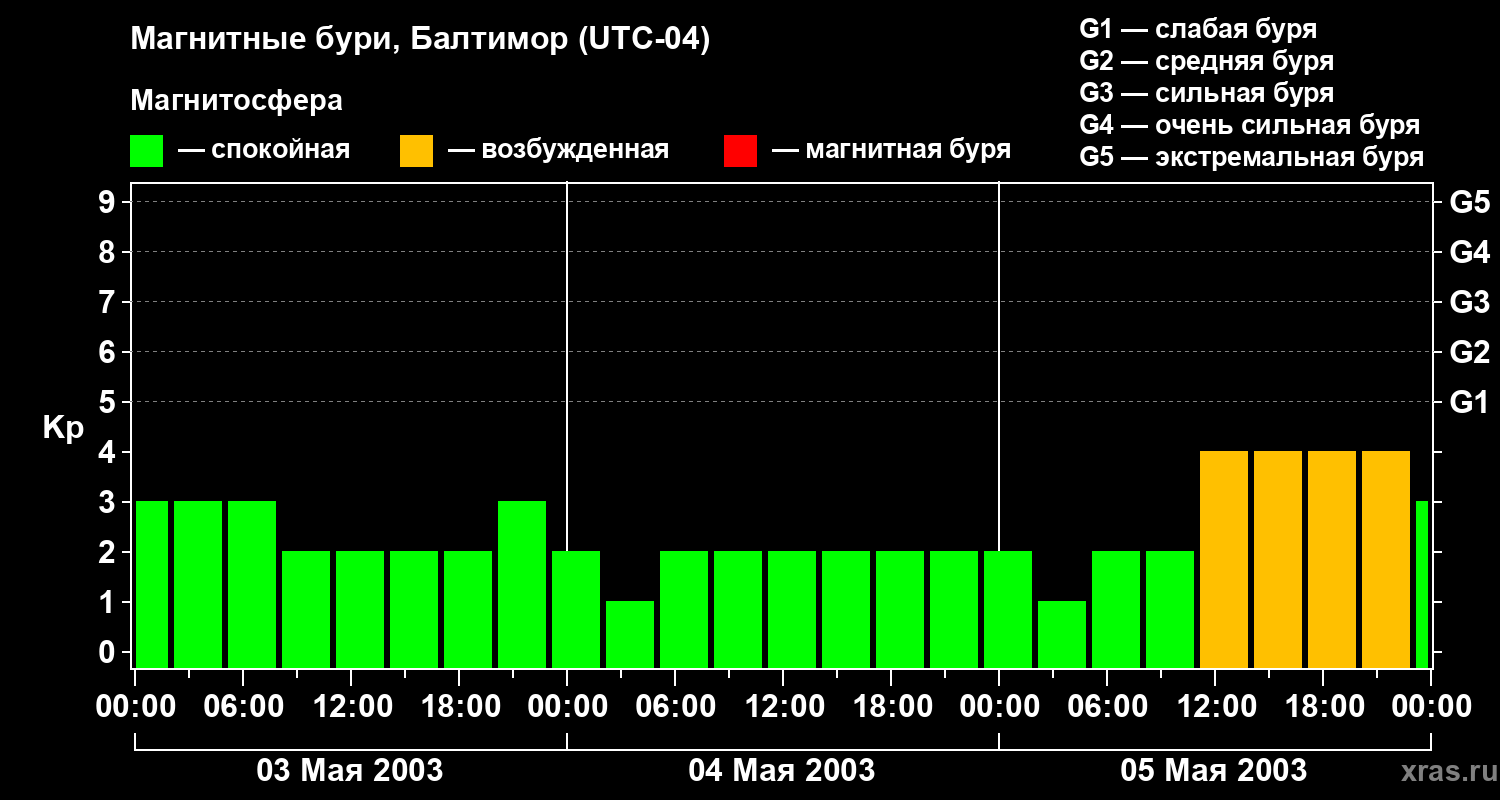Click the orange 'возбужденная' legend swatch
This screenshot has width=1500, height=800.
[416, 150]
